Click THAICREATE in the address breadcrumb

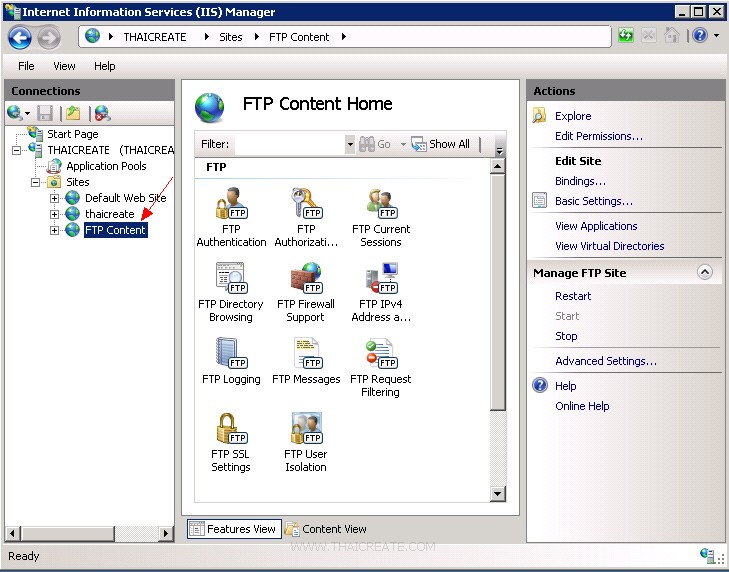point(155,37)
